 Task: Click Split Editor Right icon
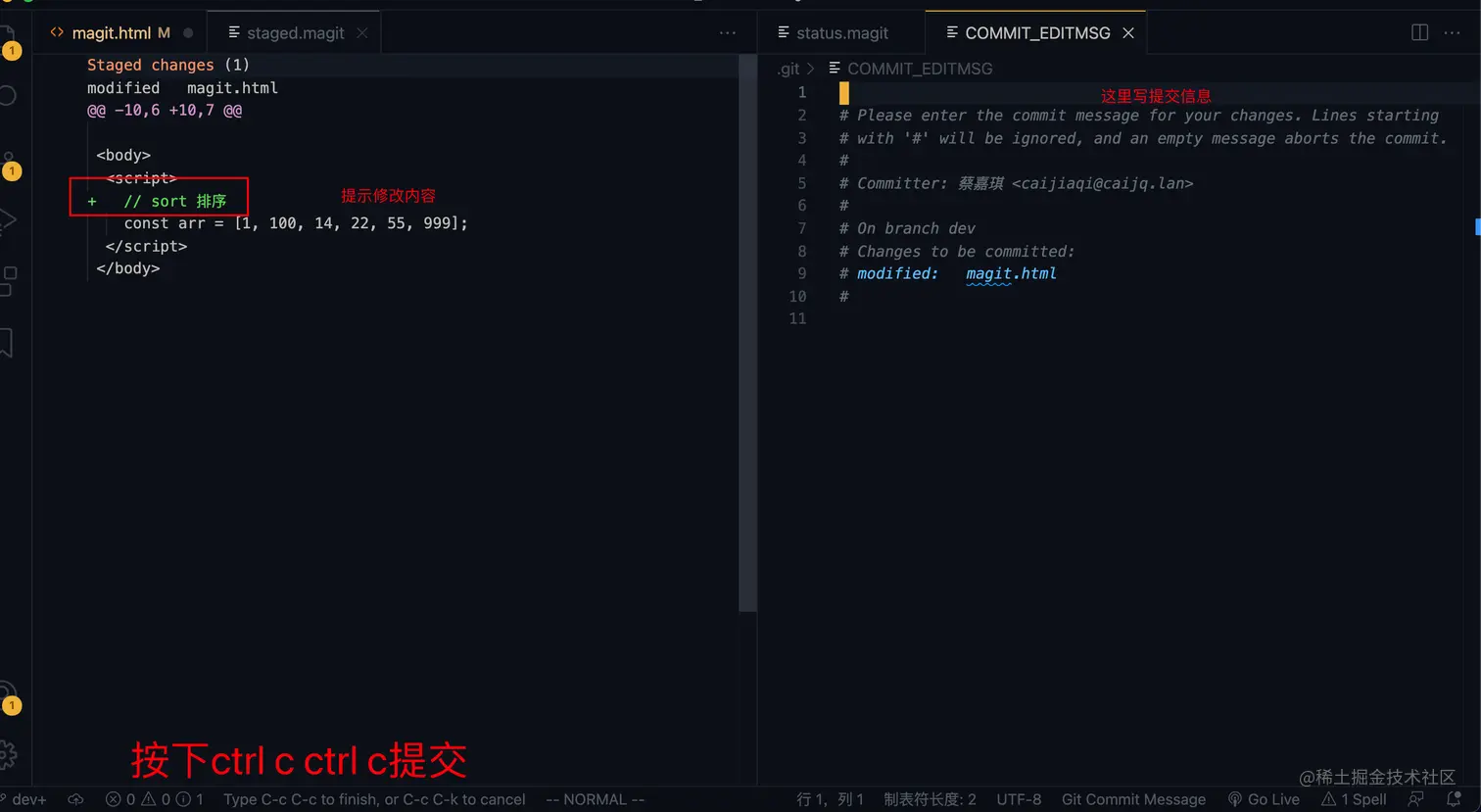pos(1419,32)
